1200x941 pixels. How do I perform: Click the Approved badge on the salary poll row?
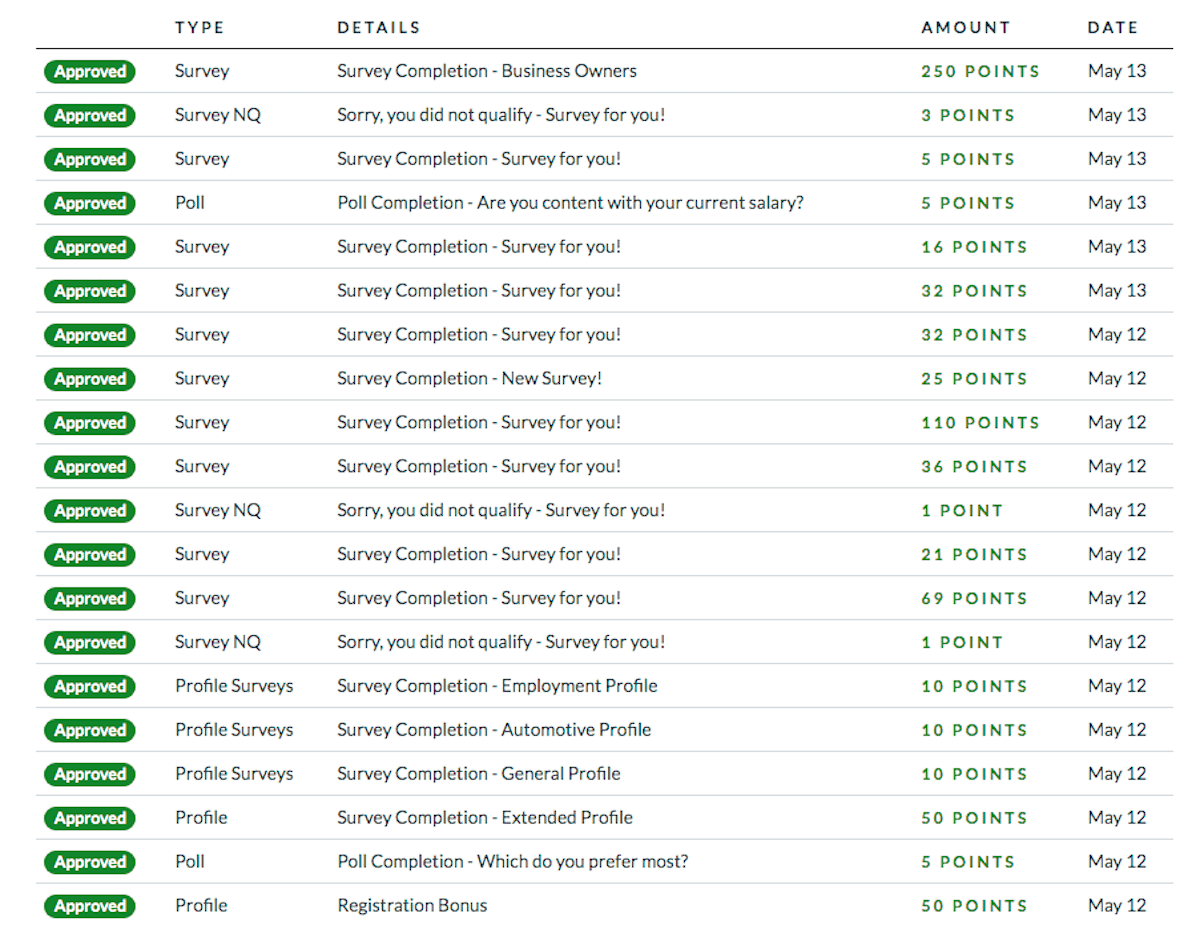89,203
